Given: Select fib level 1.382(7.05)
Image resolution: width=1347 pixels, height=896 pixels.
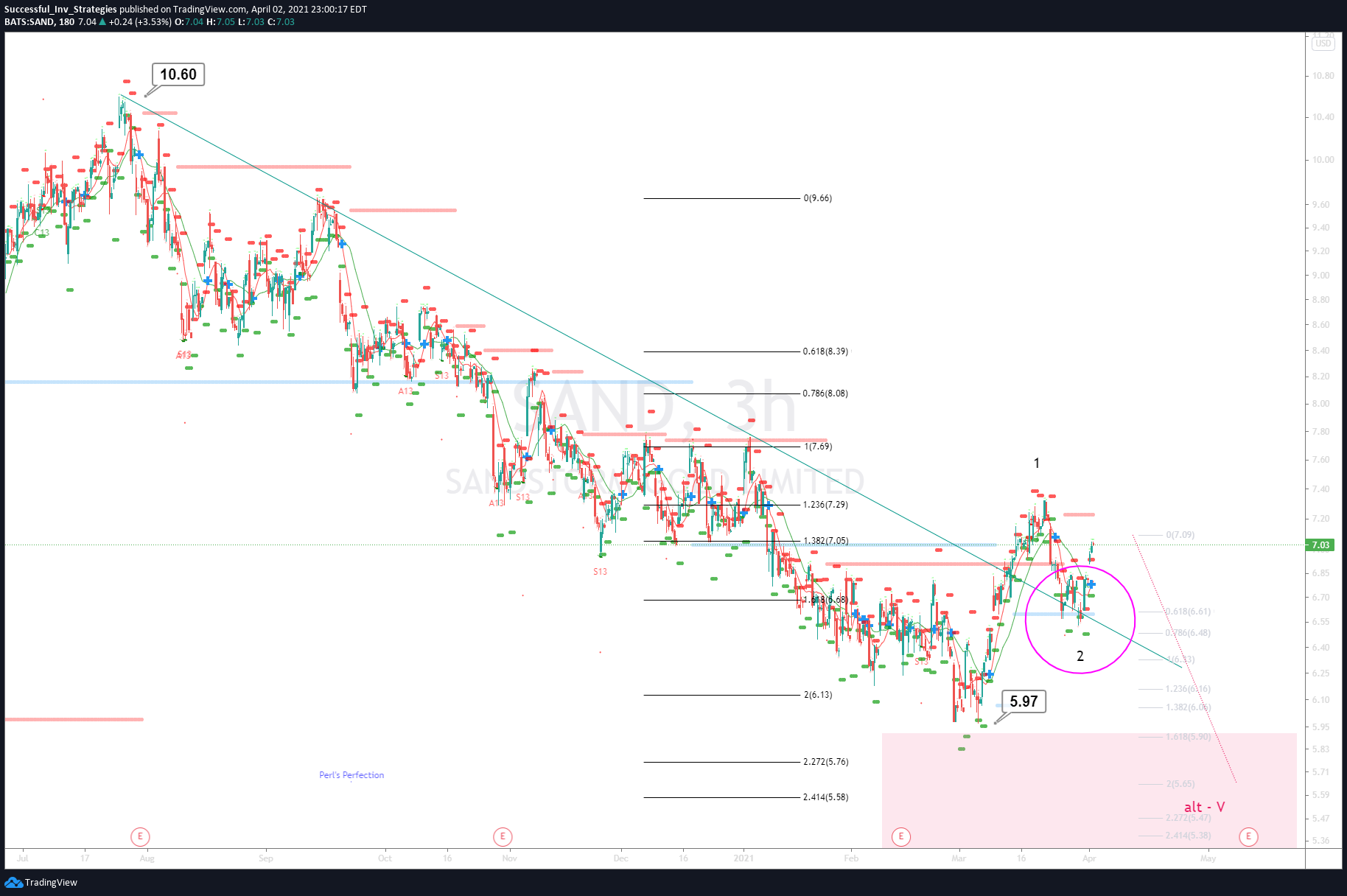Looking at the screenshot, I should [825, 541].
